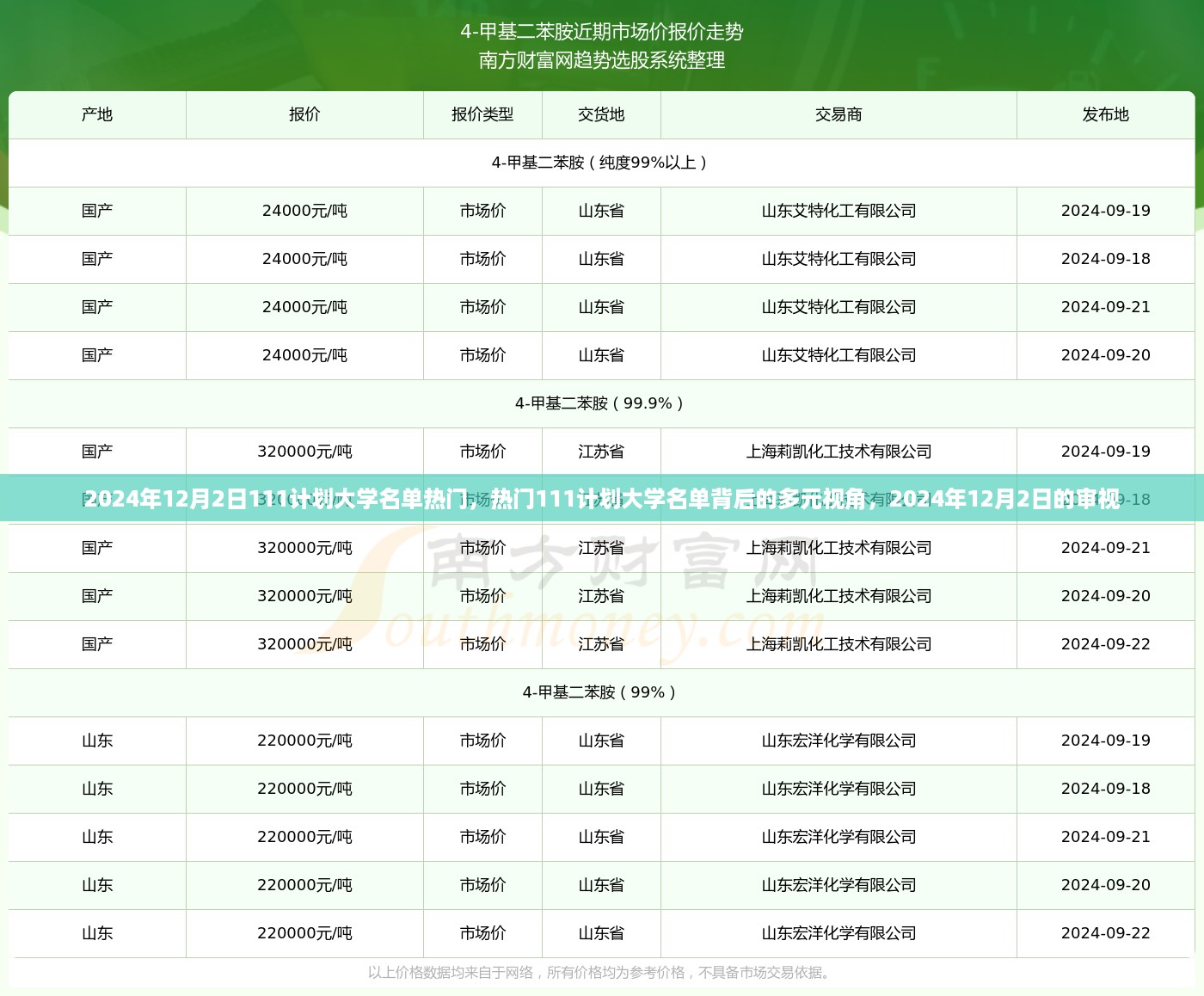This screenshot has height=996, width=1204.
Task: Click date 2024-09-19 in the 上海莉凯化工 row
Action: 1105,452
